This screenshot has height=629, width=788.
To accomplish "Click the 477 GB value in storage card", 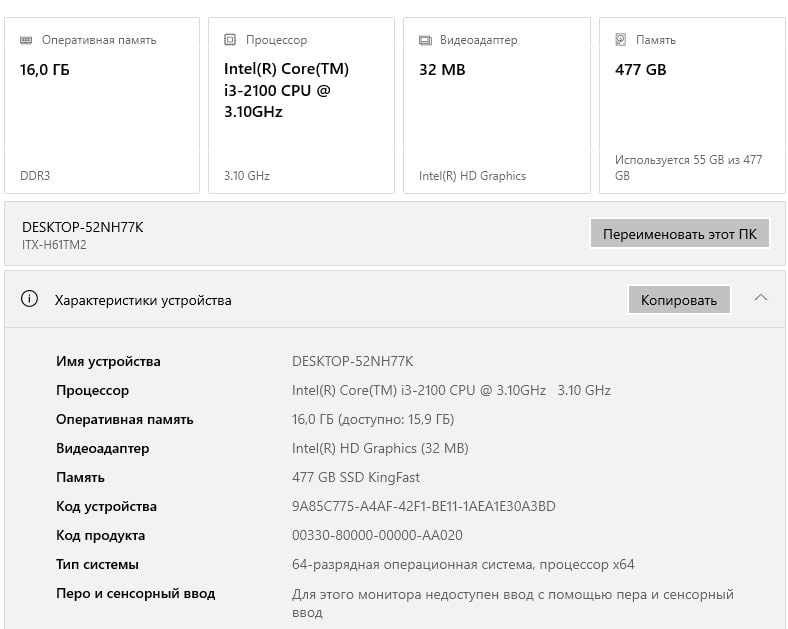I will coord(641,70).
